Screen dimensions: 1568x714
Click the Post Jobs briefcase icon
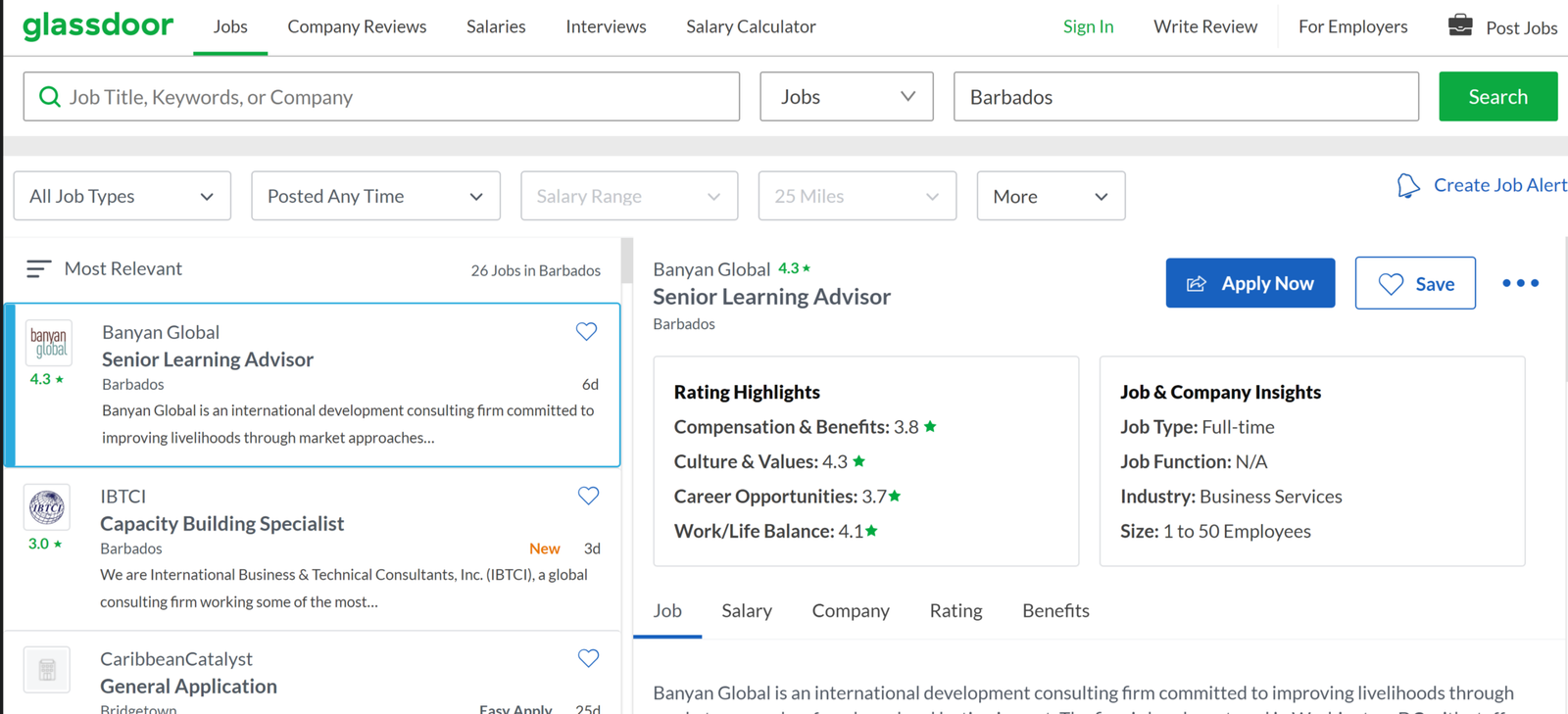pyautogui.click(x=1460, y=24)
